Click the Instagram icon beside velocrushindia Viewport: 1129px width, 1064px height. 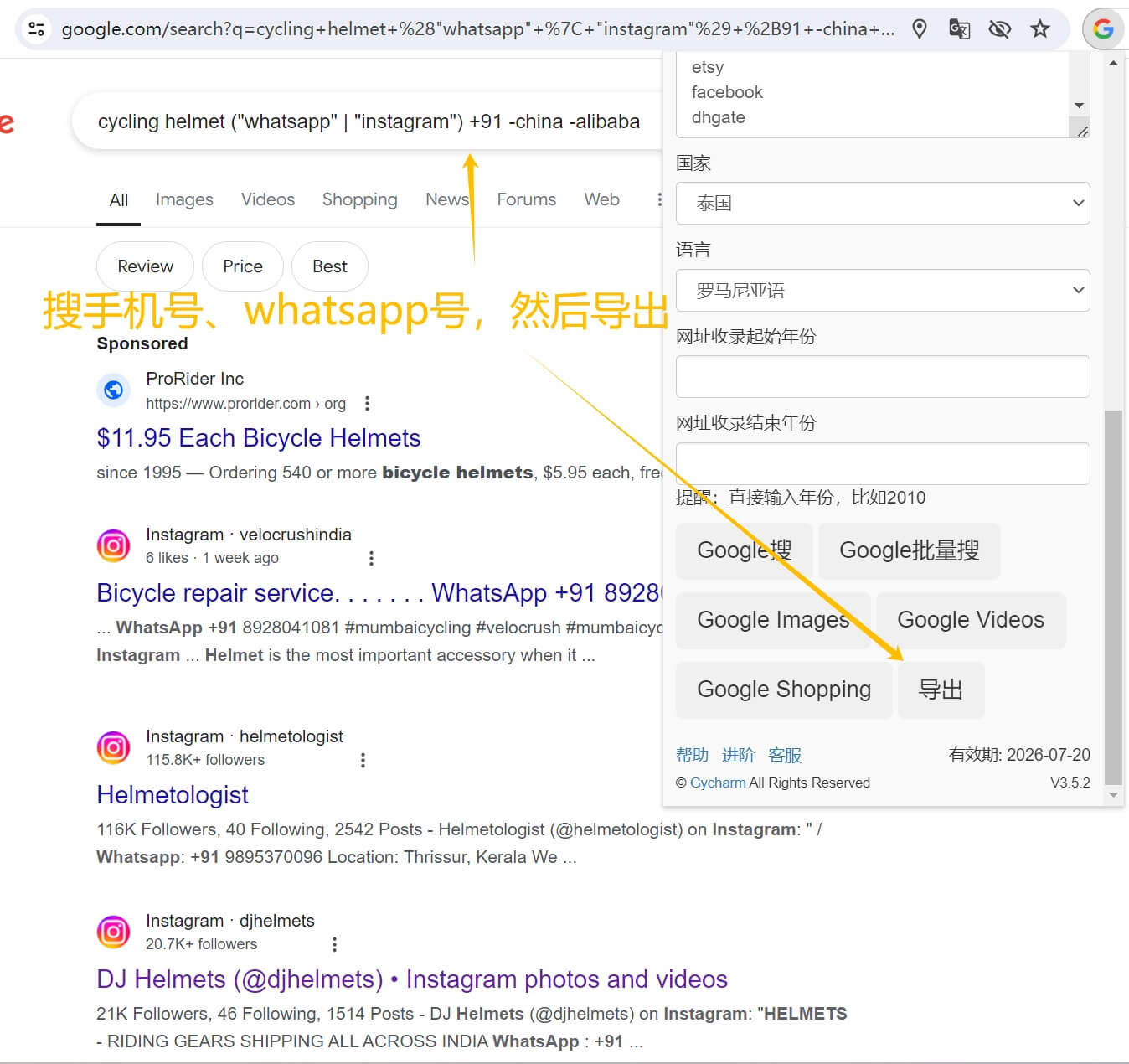click(113, 545)
